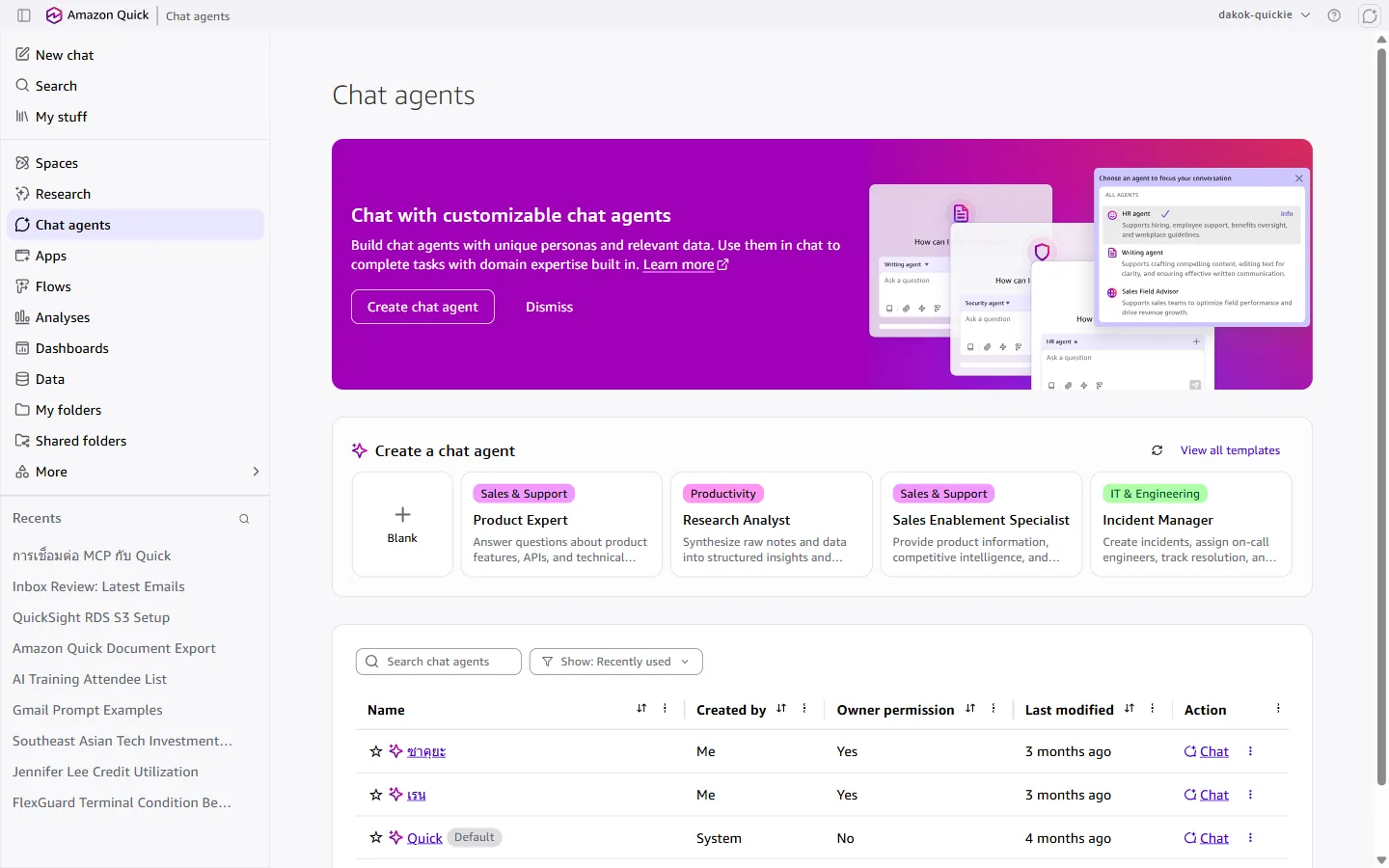Image resolution: width=1389 pixels, height=868 pixels.
Task: Open Last modified column options menu
Action: 1153,709
